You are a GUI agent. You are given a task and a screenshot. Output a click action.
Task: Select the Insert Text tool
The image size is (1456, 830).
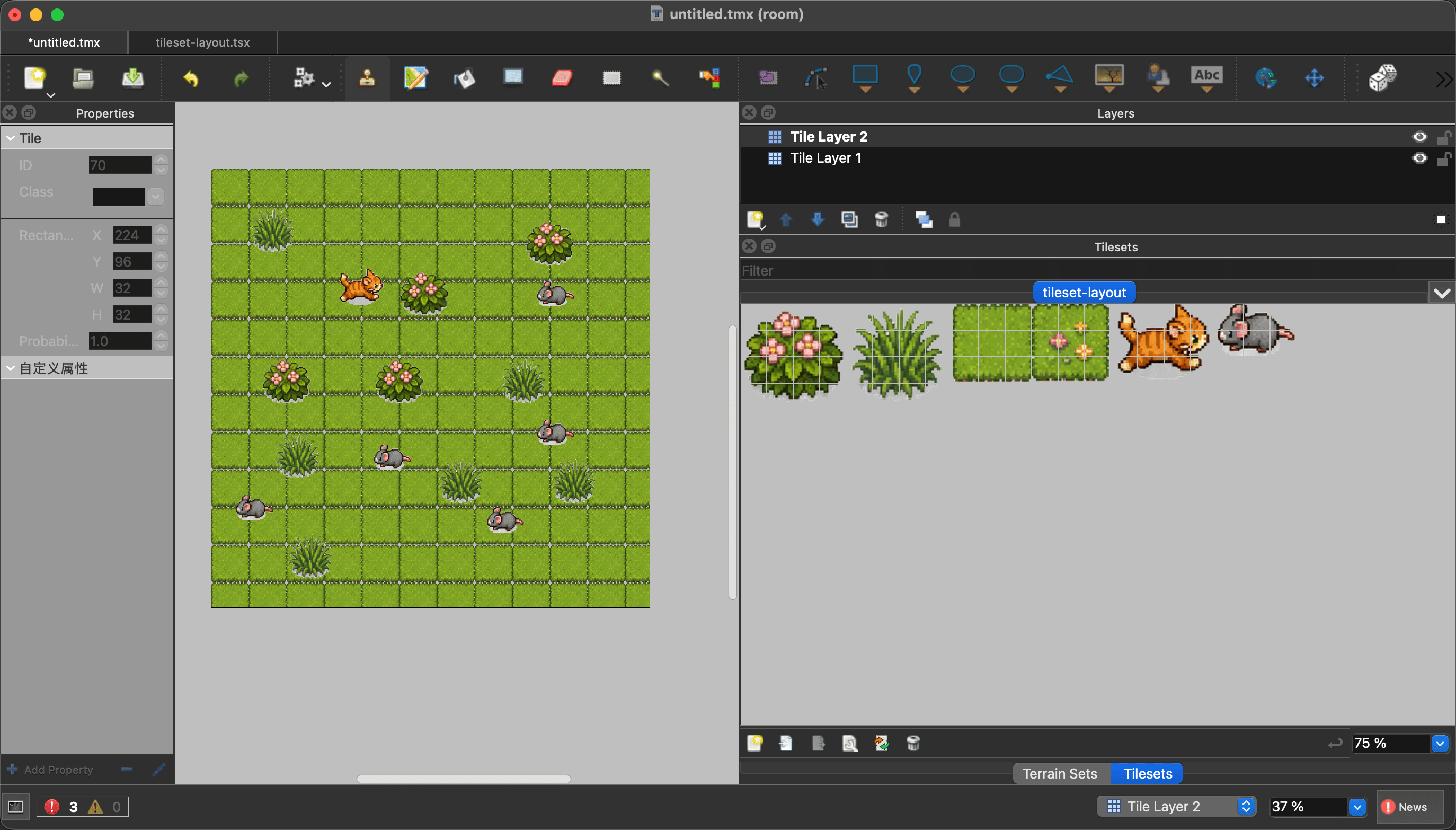[1207, 78]
